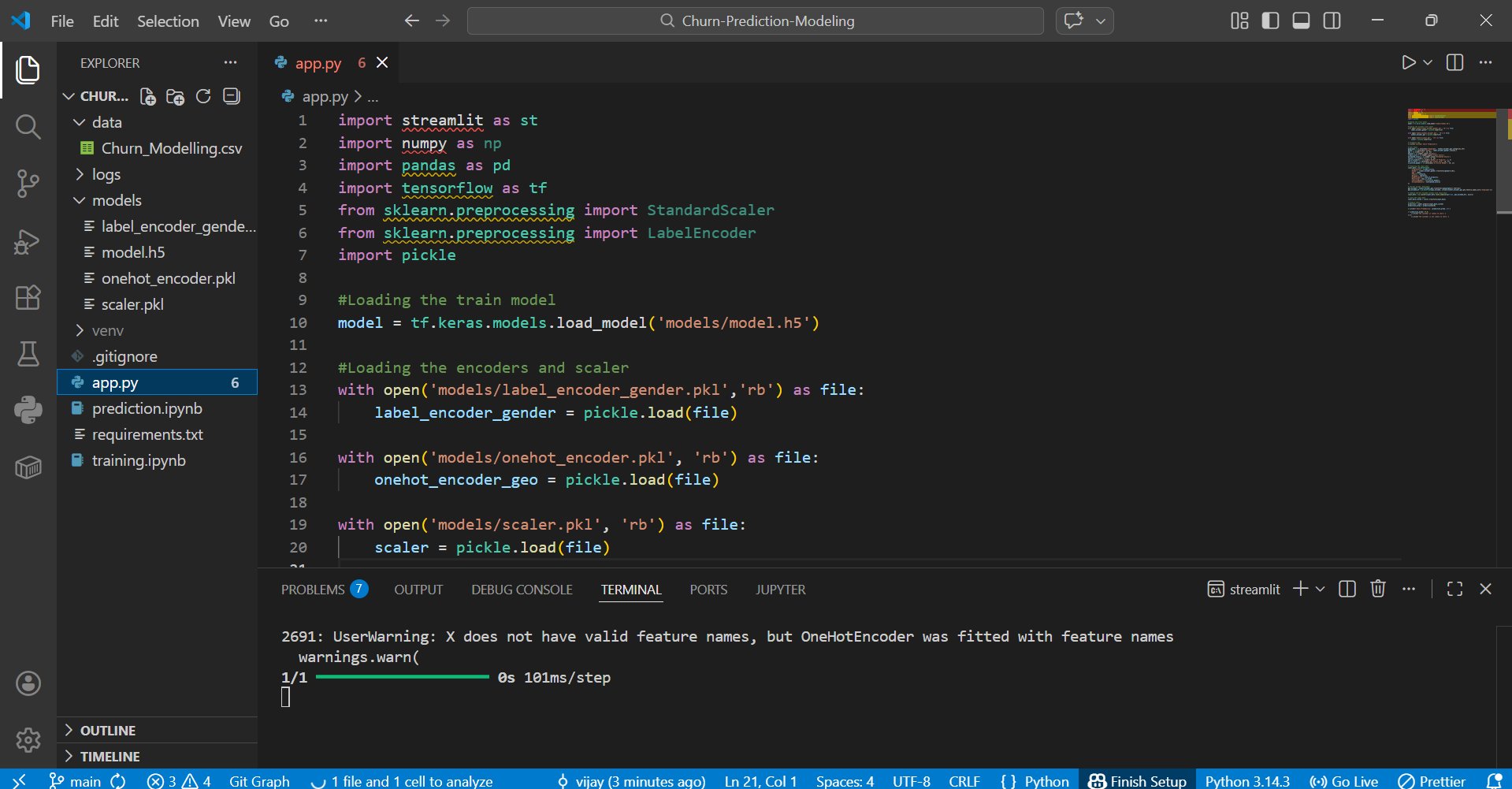Open the Selection menu
1512x789 pixels.
click(x=168, y=21)
